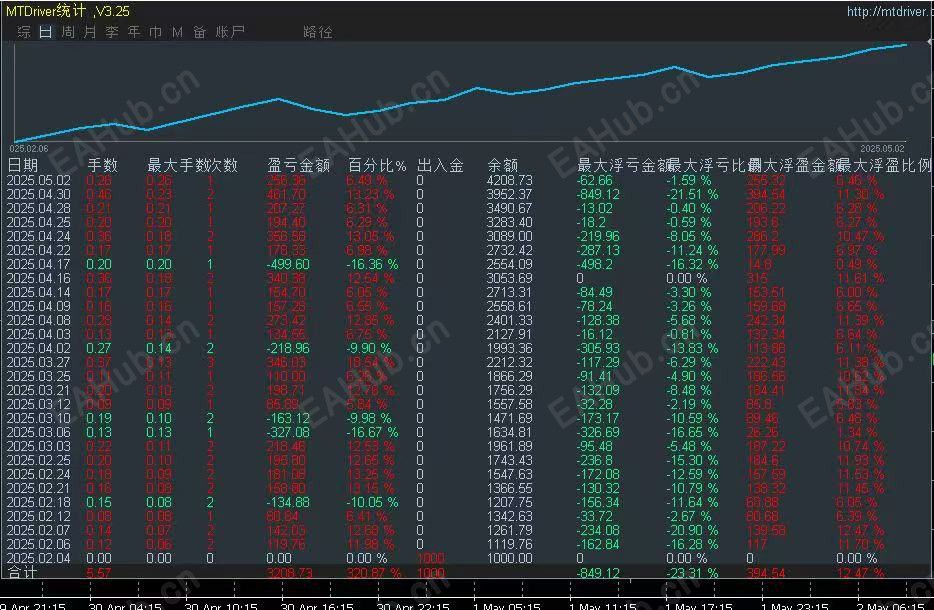Click the blue equity curve chart
This screenshot has height=610, width=934.
coord(460,92)
